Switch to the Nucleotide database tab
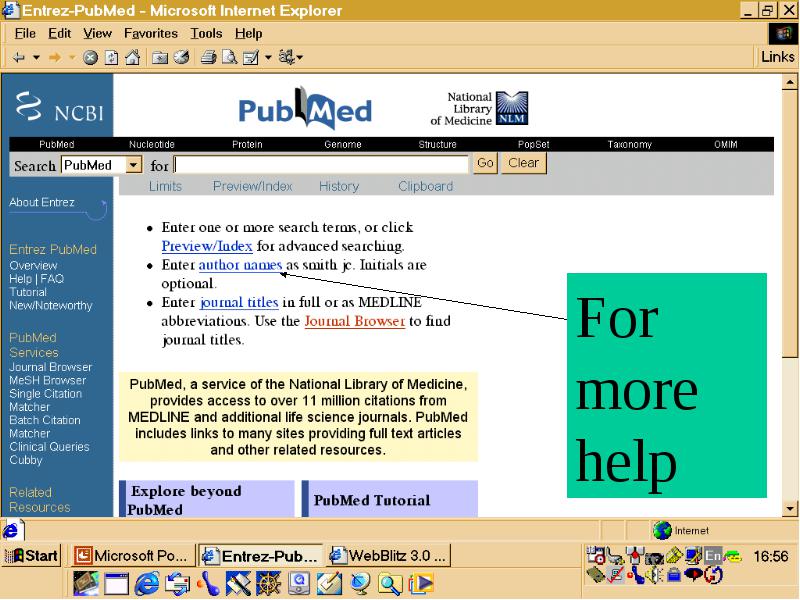 pos(152,144)
